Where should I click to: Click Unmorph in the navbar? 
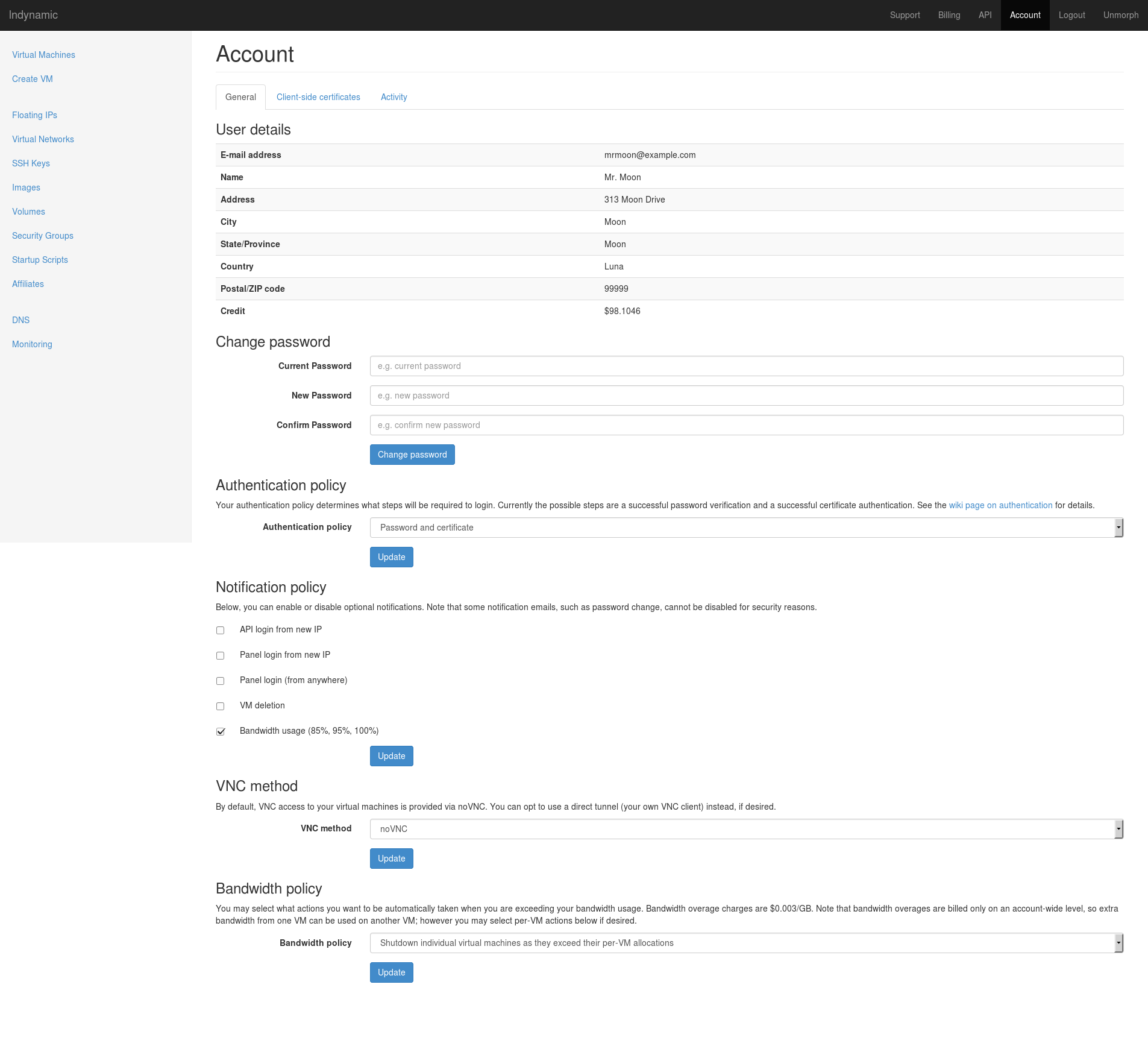click(1121, 15)
